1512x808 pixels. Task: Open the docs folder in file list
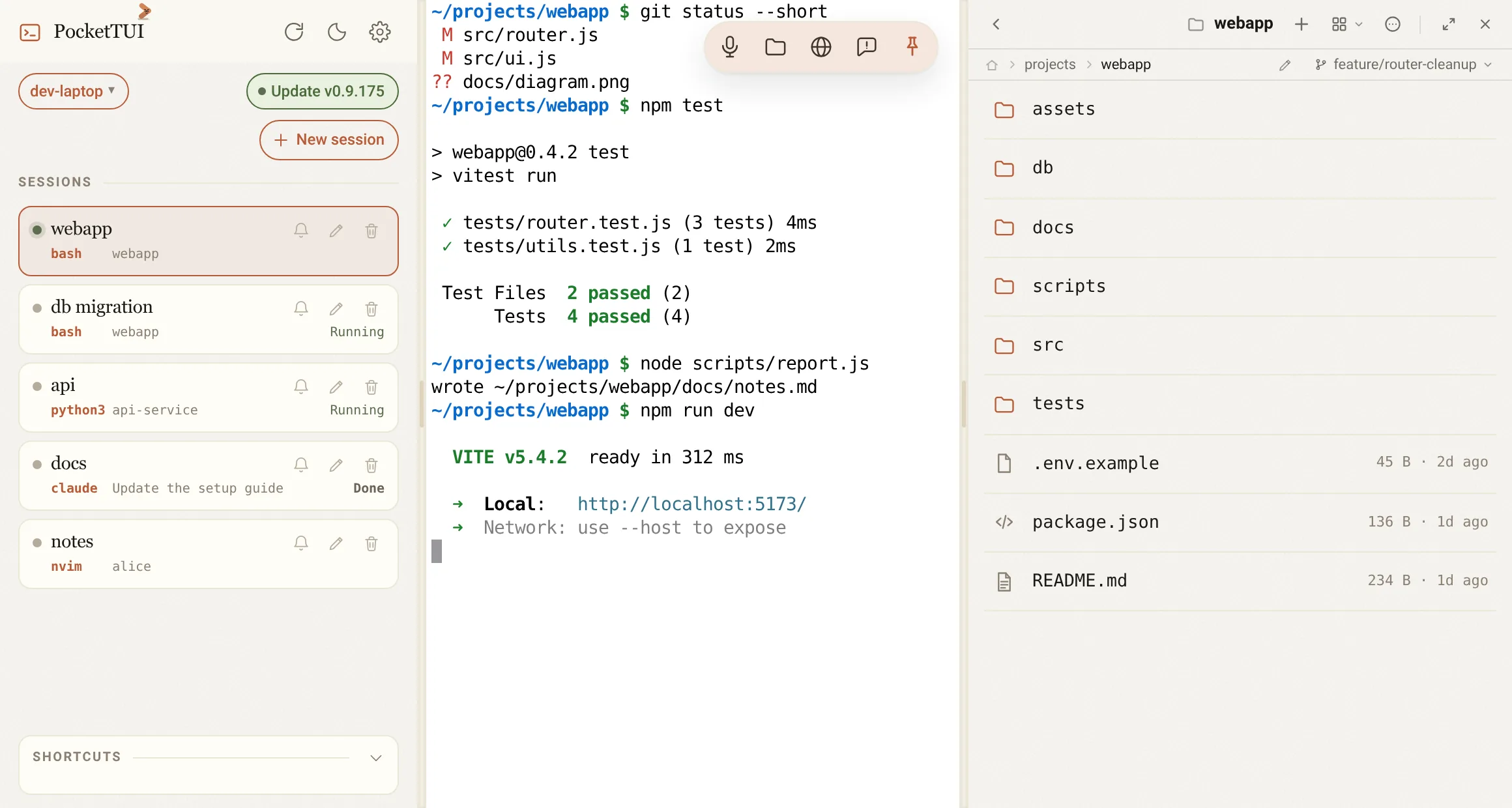pos(1240,227)
